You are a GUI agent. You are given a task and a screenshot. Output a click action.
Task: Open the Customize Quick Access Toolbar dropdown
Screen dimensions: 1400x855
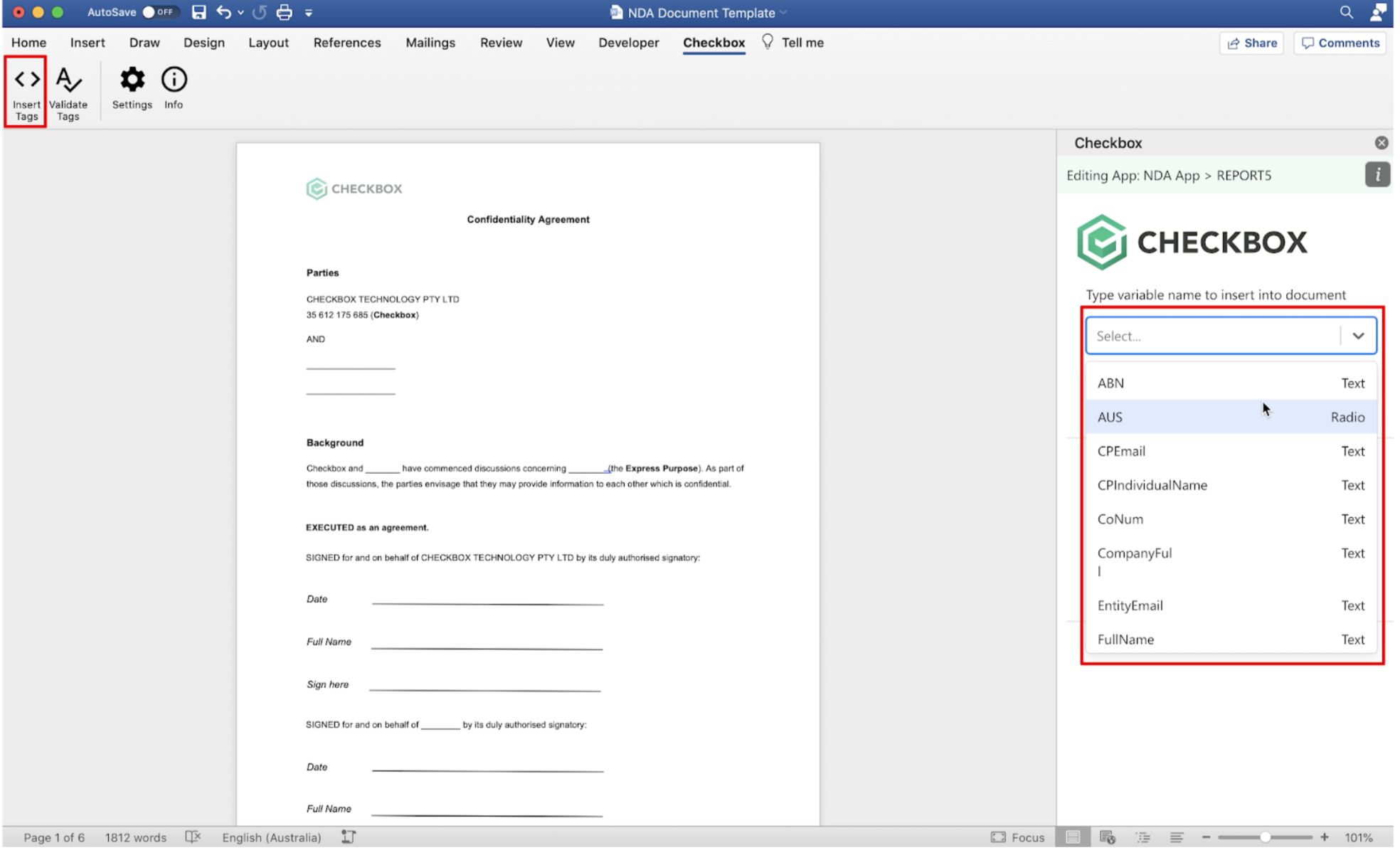coord(309,12)
